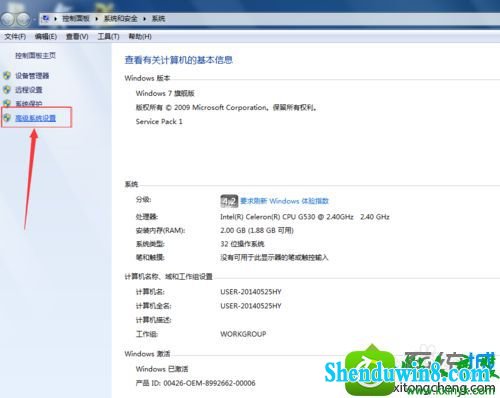Click the 工作组 label
The image size is (500, 398).
[x=147, y=334]
